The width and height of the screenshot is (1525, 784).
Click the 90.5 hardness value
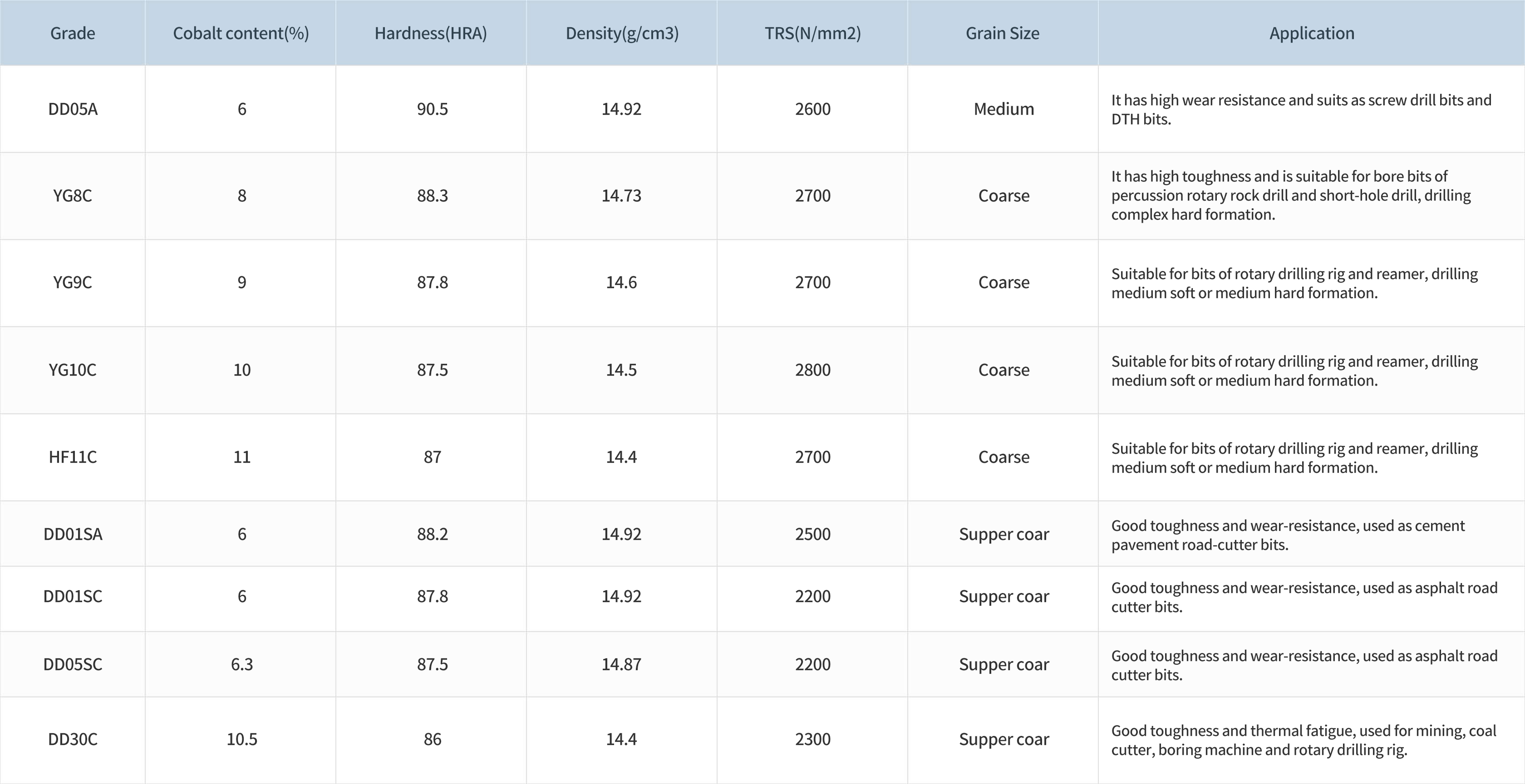click(432, 109)
